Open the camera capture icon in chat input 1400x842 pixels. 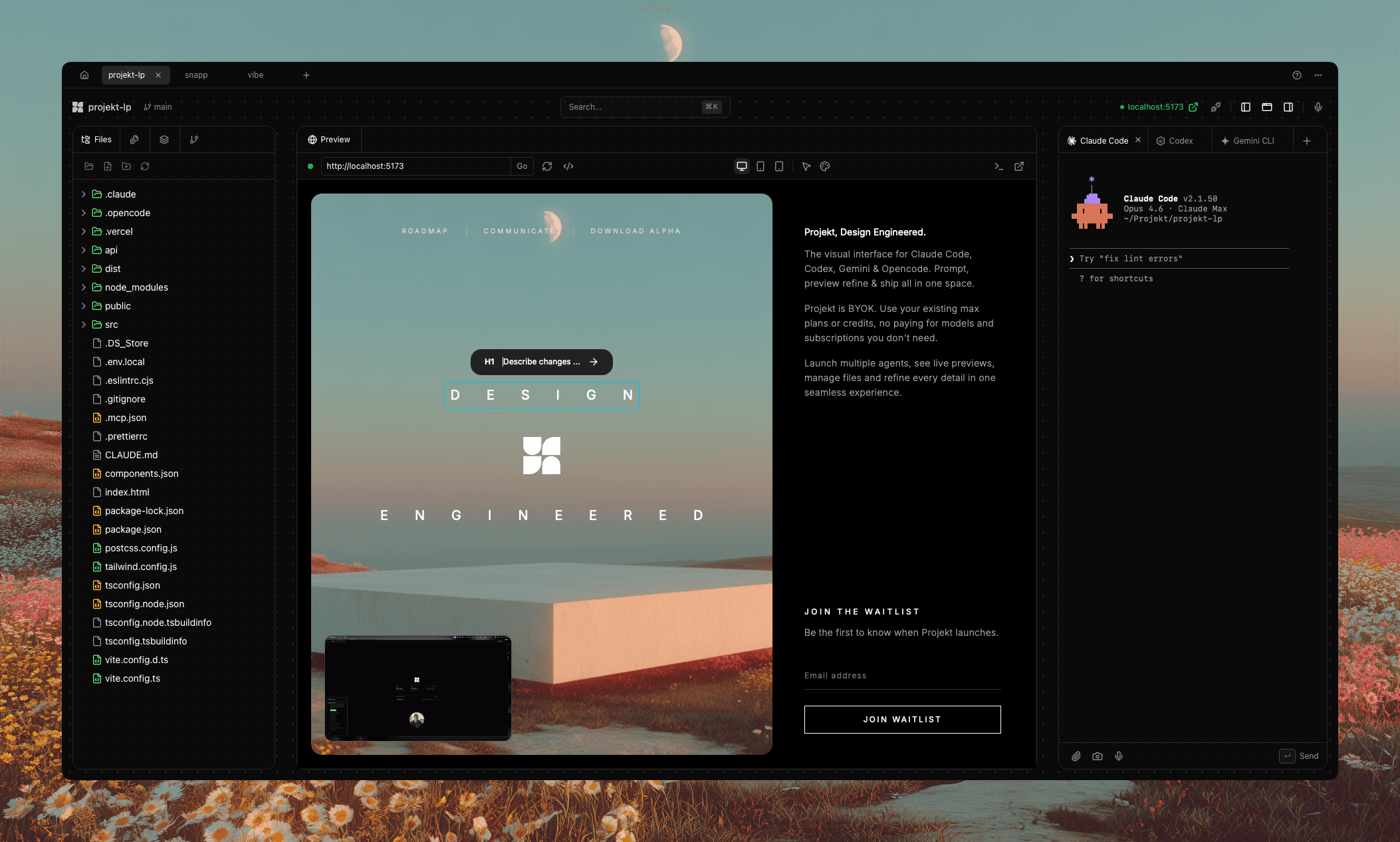1098,756
